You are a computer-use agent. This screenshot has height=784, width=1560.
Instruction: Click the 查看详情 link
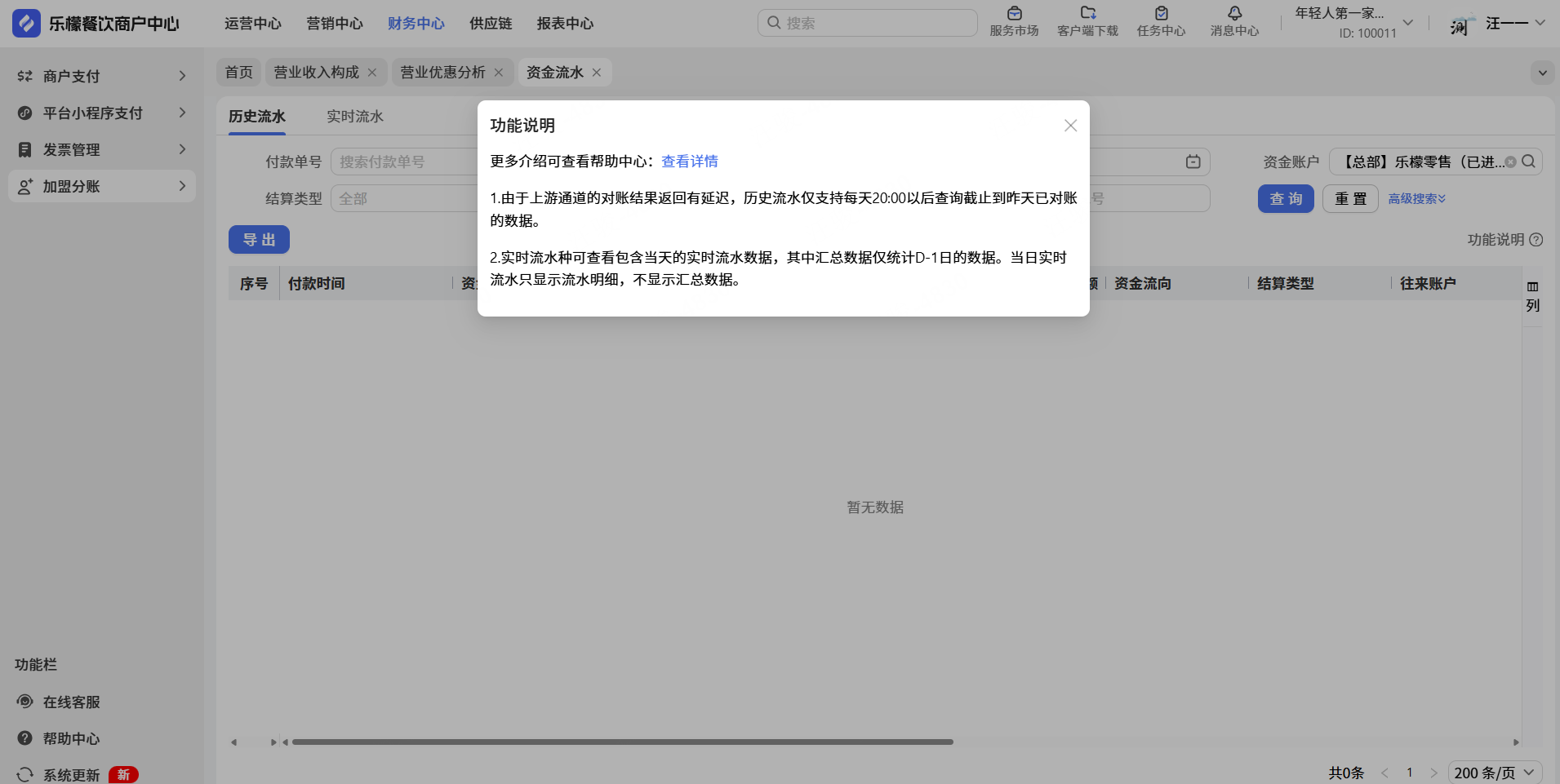690,162
